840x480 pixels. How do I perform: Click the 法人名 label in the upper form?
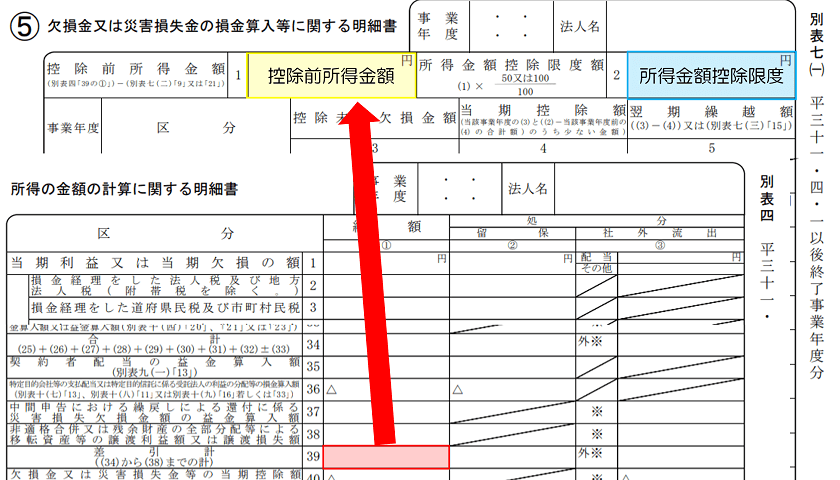point(580,26)
